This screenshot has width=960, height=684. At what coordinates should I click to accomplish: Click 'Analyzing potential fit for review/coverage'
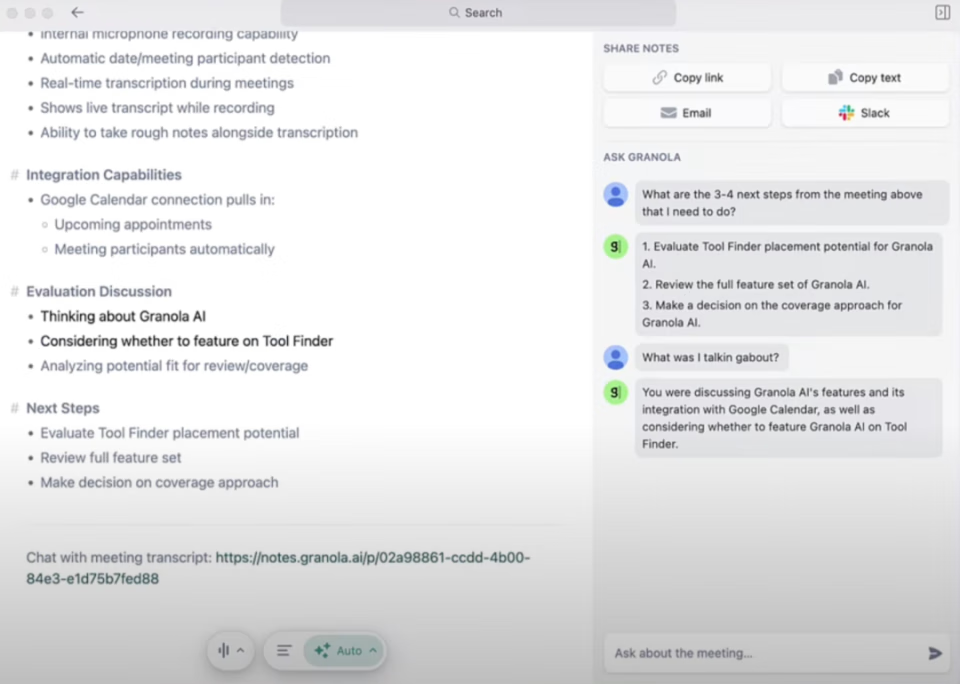point(174,366)
